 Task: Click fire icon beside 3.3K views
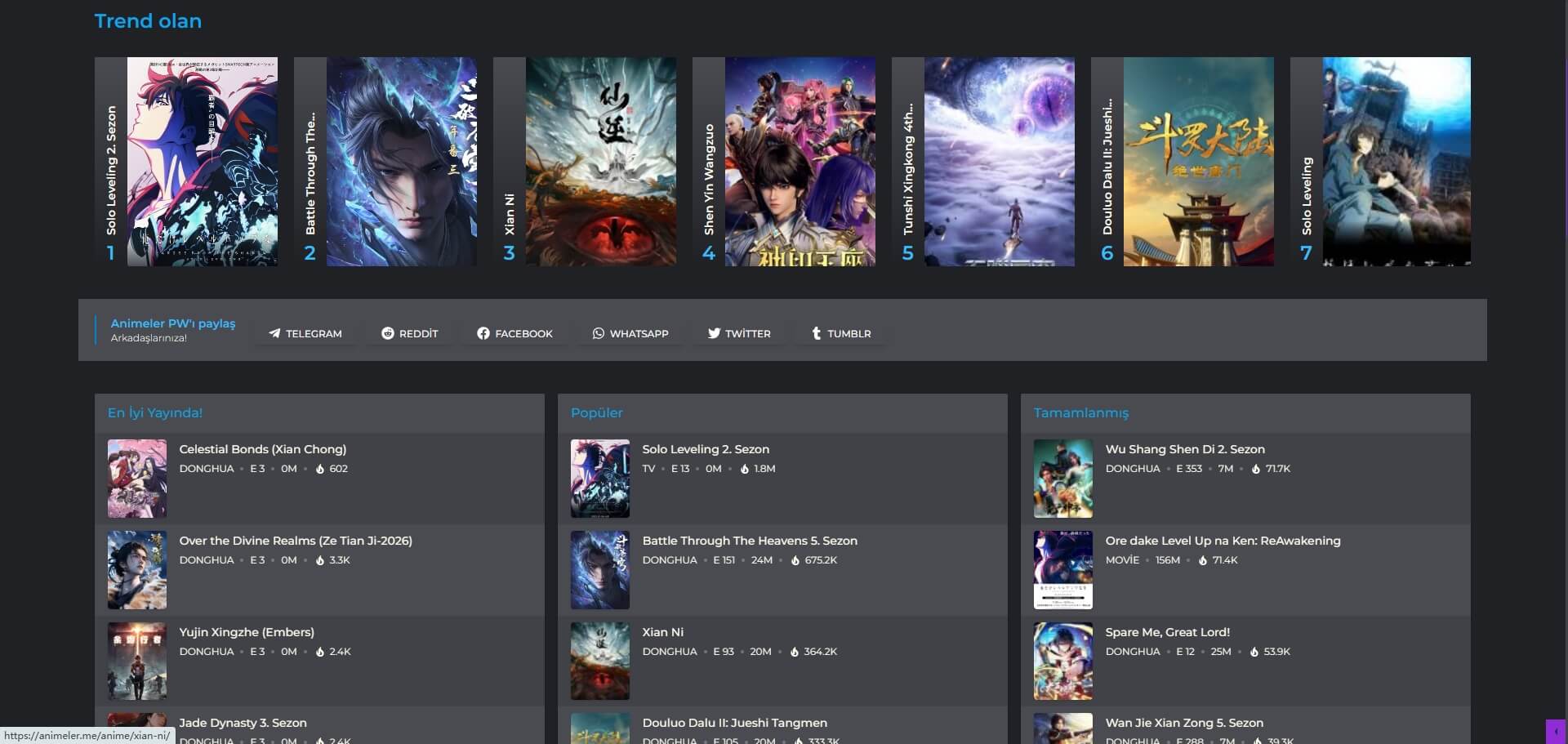pos(320,560)
